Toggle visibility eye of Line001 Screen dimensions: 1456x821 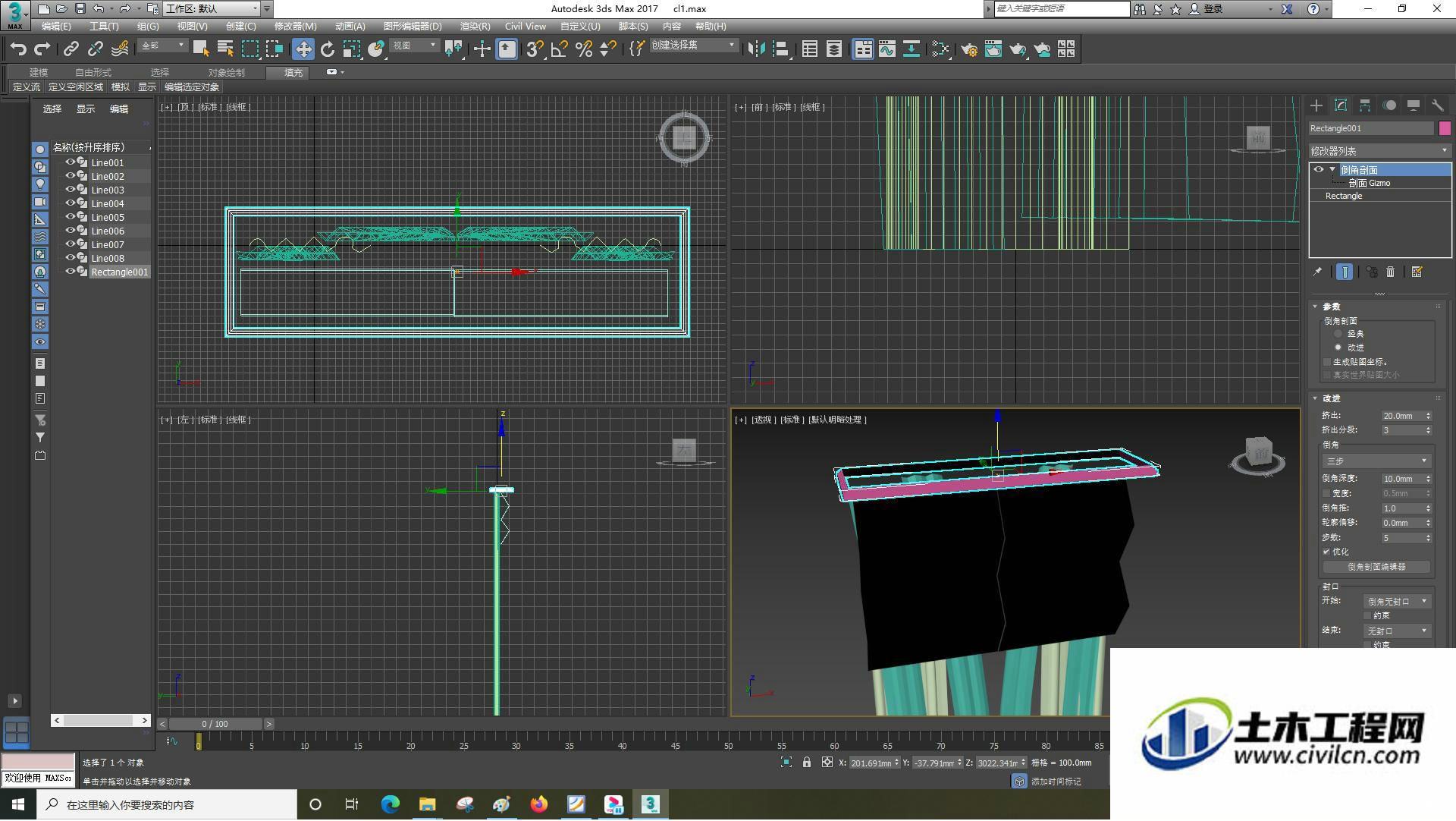pos(71,162)
